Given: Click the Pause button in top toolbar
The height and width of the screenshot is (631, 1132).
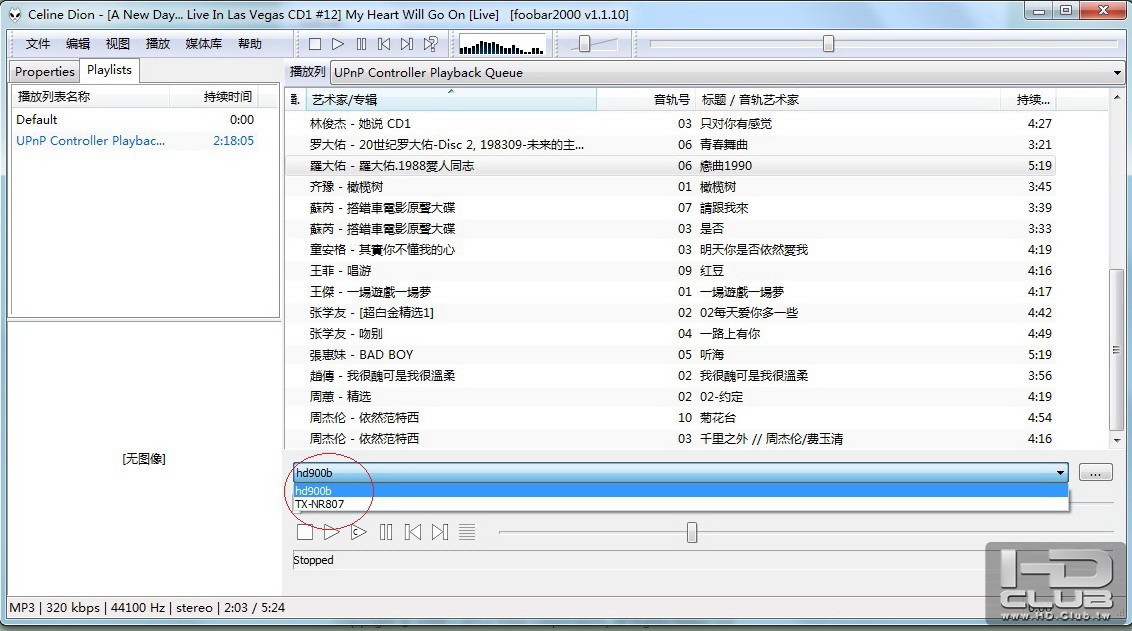Looking at the screenshot, I should 361,44.
